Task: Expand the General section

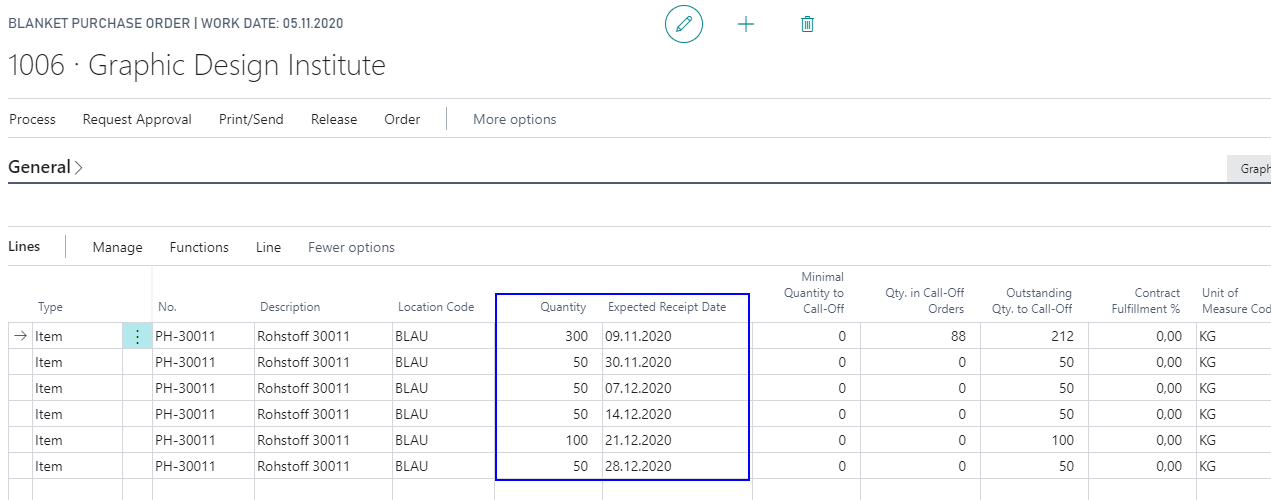Action: pos(45,167)
